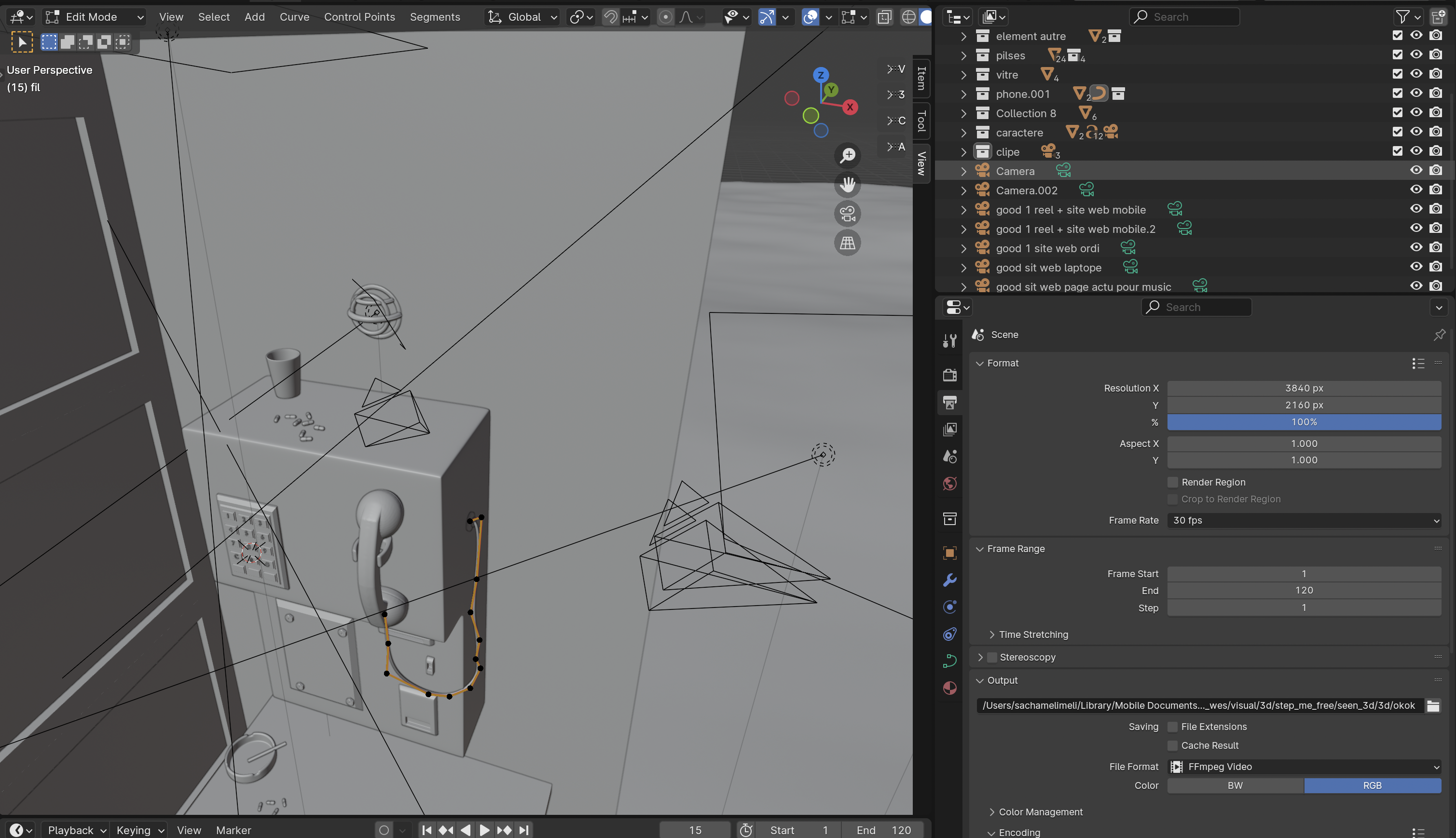Viewport: 1456px width, 838px height.
Task: Enable the Render Region checkbox
Action: [1172, 482]
